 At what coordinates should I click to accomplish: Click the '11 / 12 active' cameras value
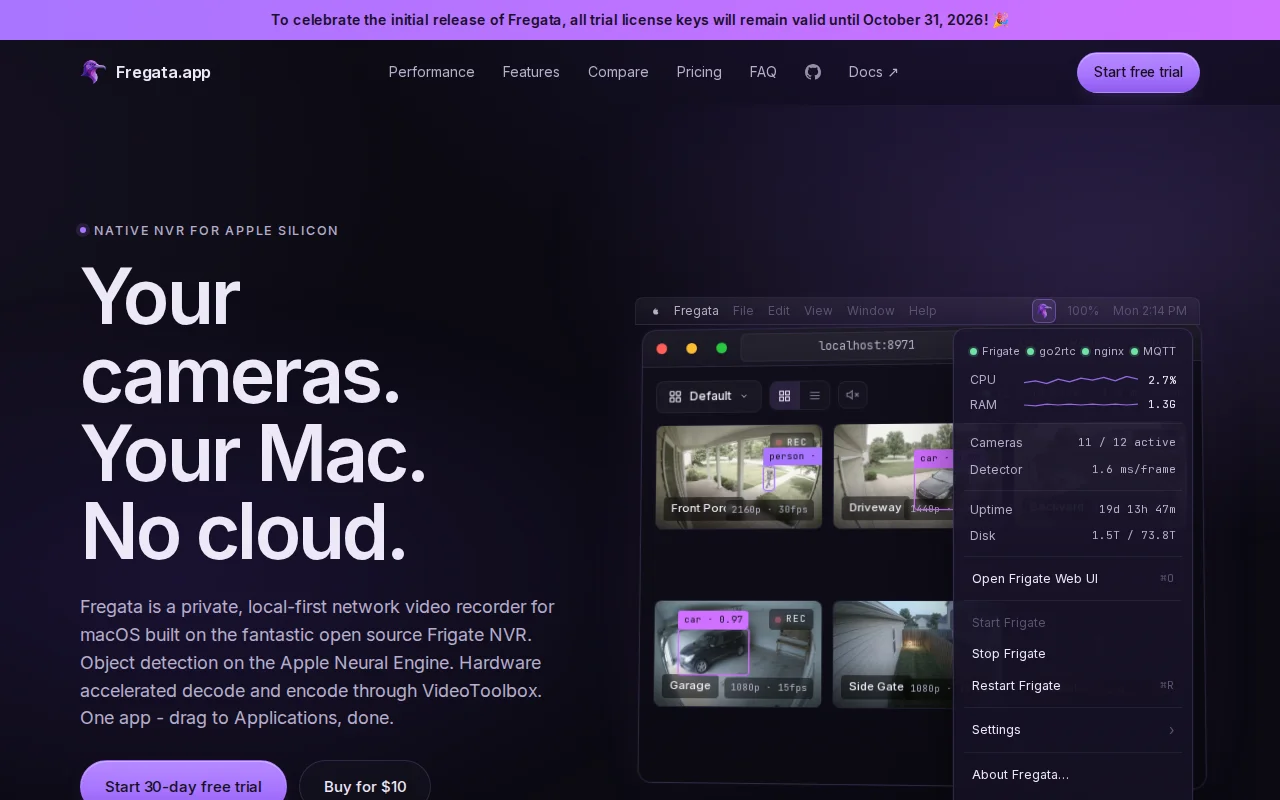[x=1127, y=443]
